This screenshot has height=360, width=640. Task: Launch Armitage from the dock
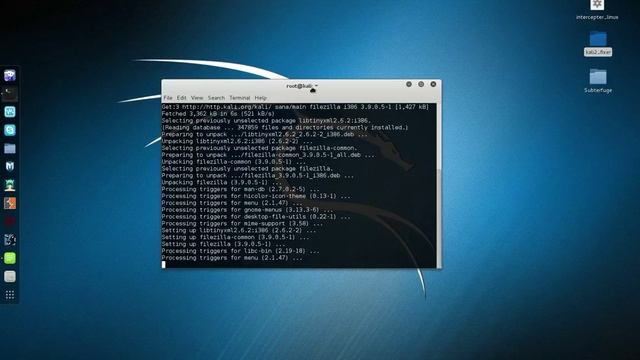[x=10, y=185]
